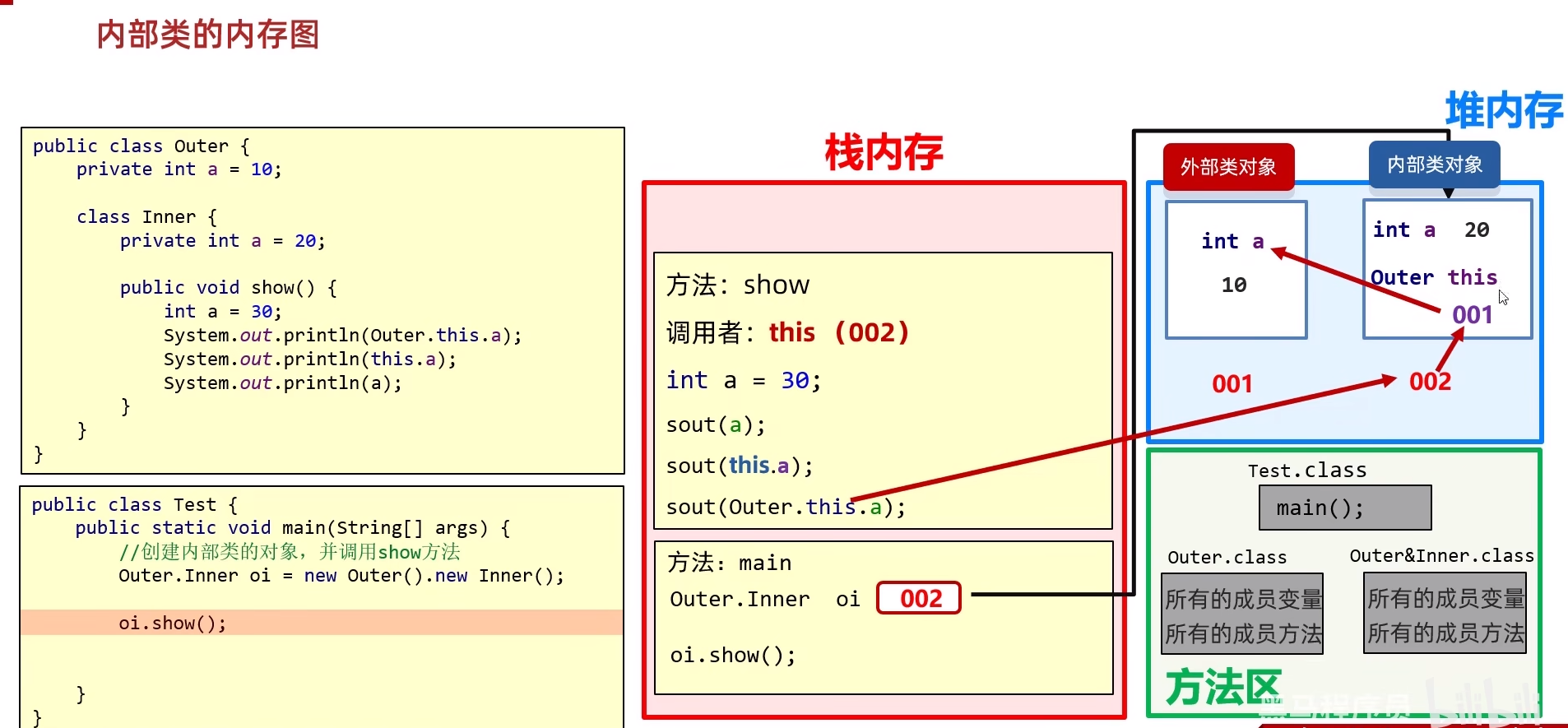This screenshot has height=728, width=1568.
Task: Click oi.show(); in main frame
Action: tap(733, 656)
